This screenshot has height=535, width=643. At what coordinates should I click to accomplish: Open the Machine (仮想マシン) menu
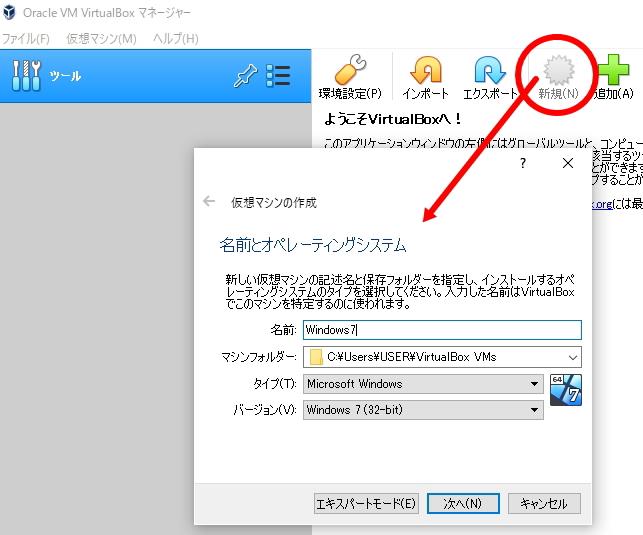point(101,39)
